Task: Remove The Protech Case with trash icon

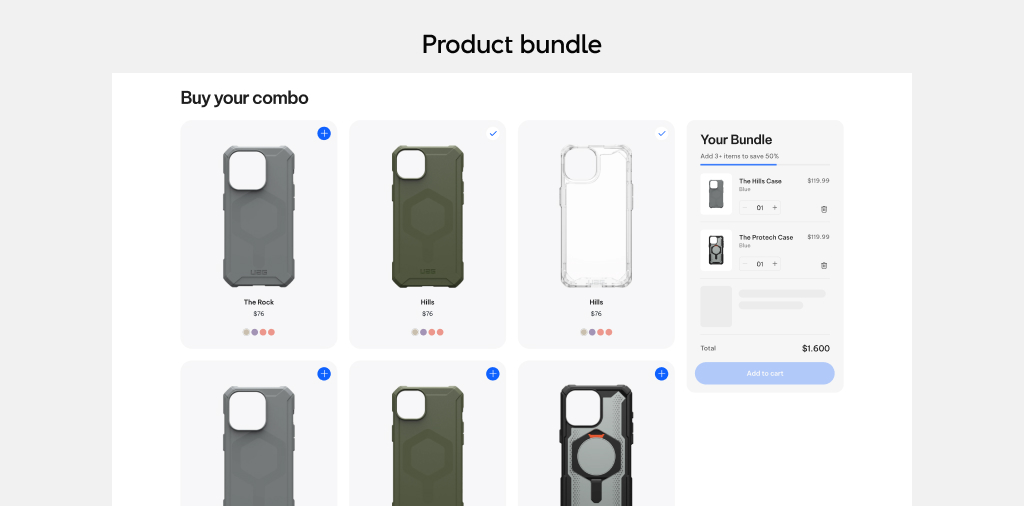Action: click(x=824, y=266)
